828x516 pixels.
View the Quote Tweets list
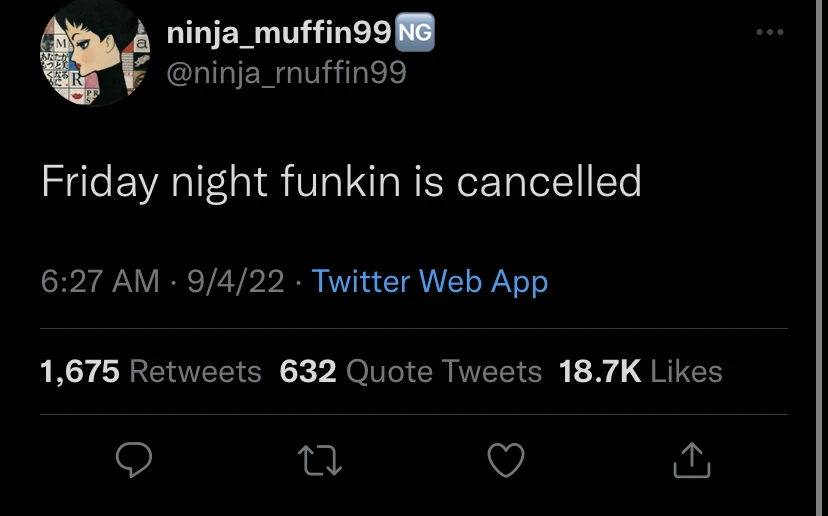(x=443, y=372)
